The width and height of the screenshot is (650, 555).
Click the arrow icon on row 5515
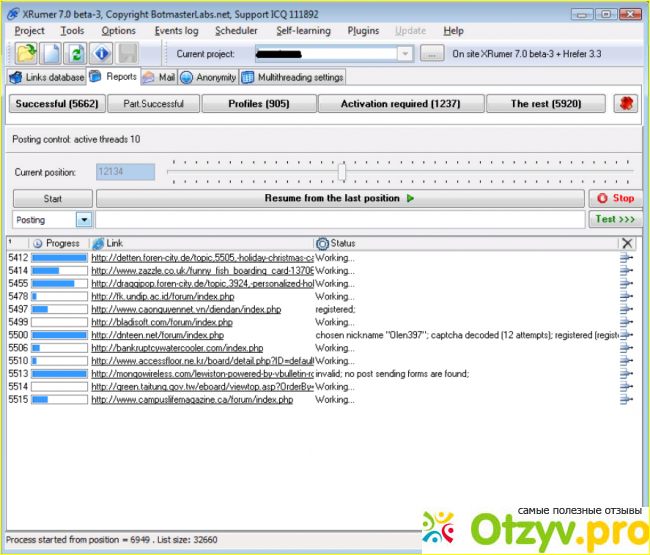pos(626,400)
